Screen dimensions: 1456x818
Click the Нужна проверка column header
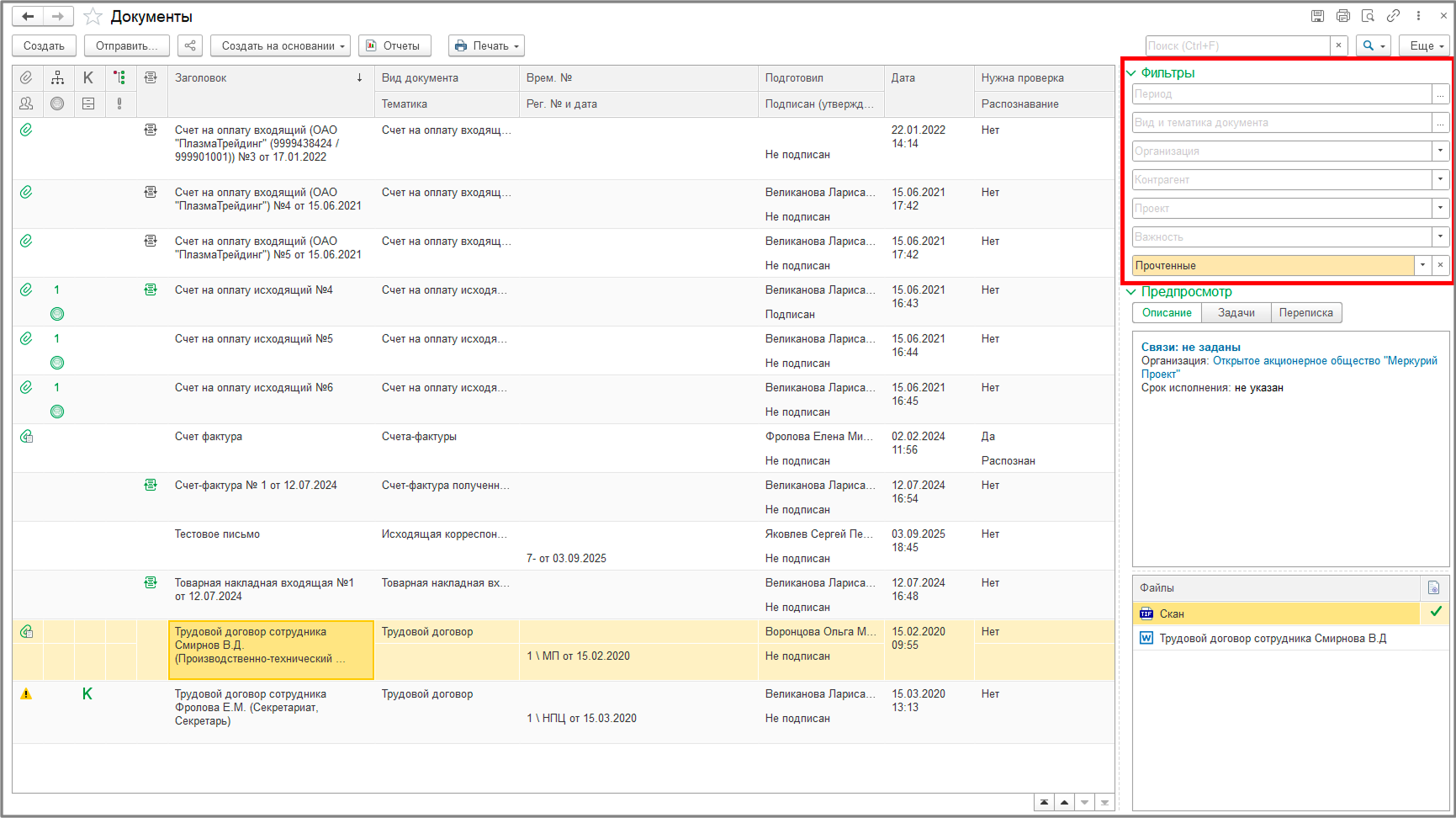pyautogui.click(x=1044, y=78)
